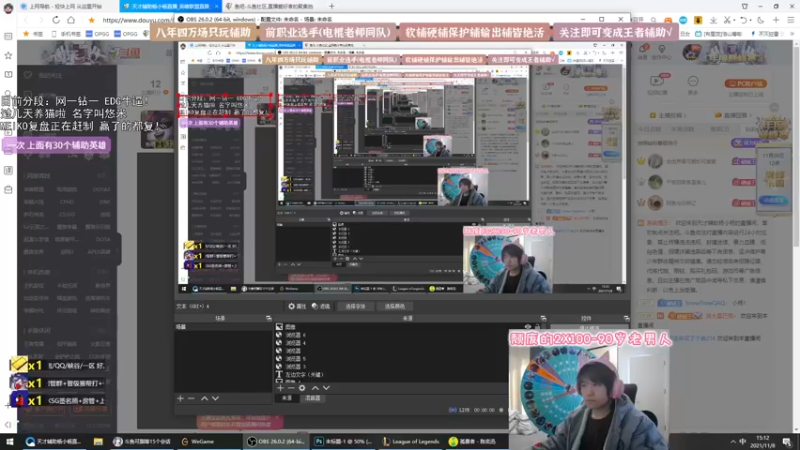Open File Explorer from taskbar
This screenshot has width=800, height=450.
[98, 441]
